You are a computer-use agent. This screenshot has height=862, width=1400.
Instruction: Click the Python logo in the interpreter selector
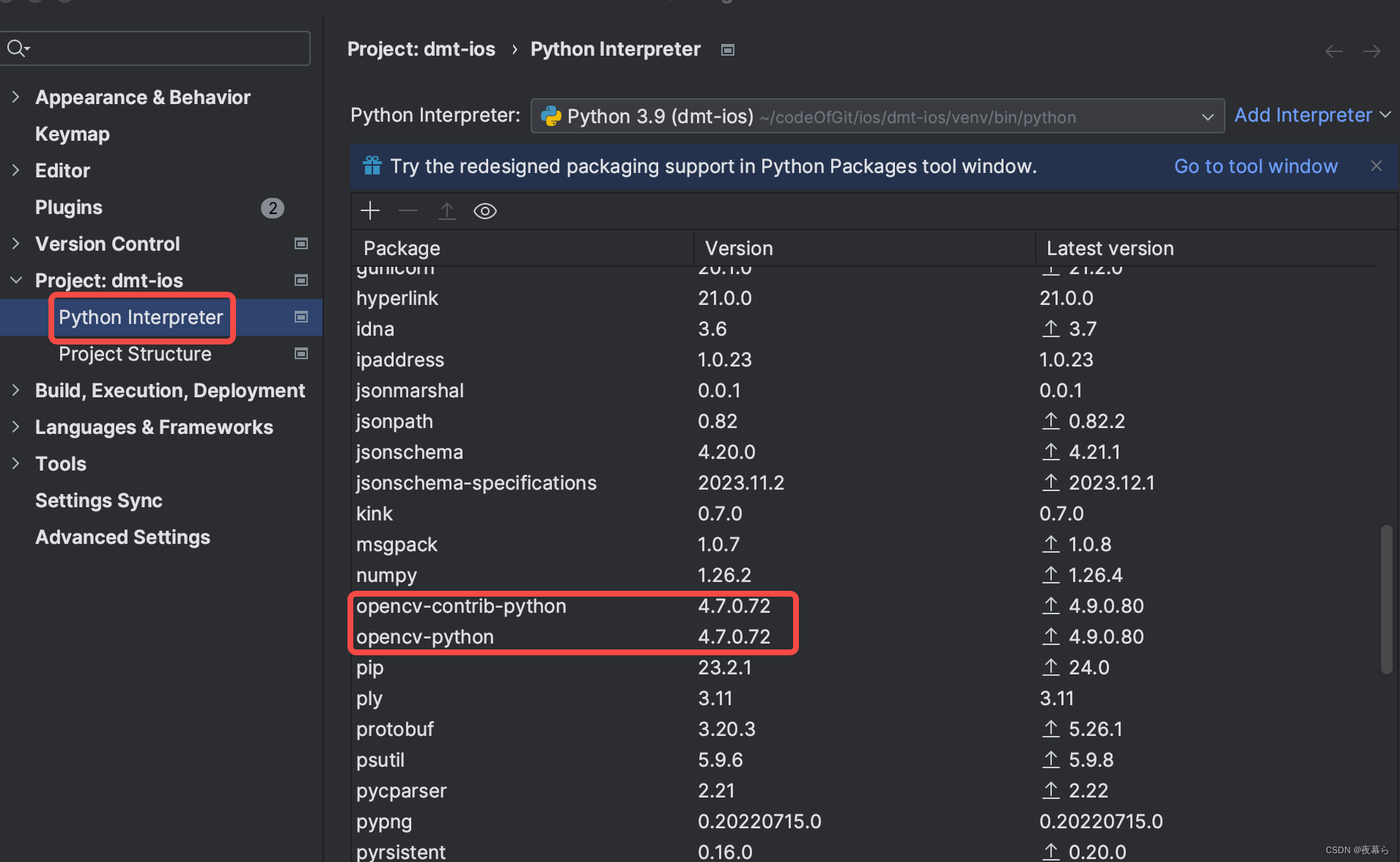[x=551, y=116]
